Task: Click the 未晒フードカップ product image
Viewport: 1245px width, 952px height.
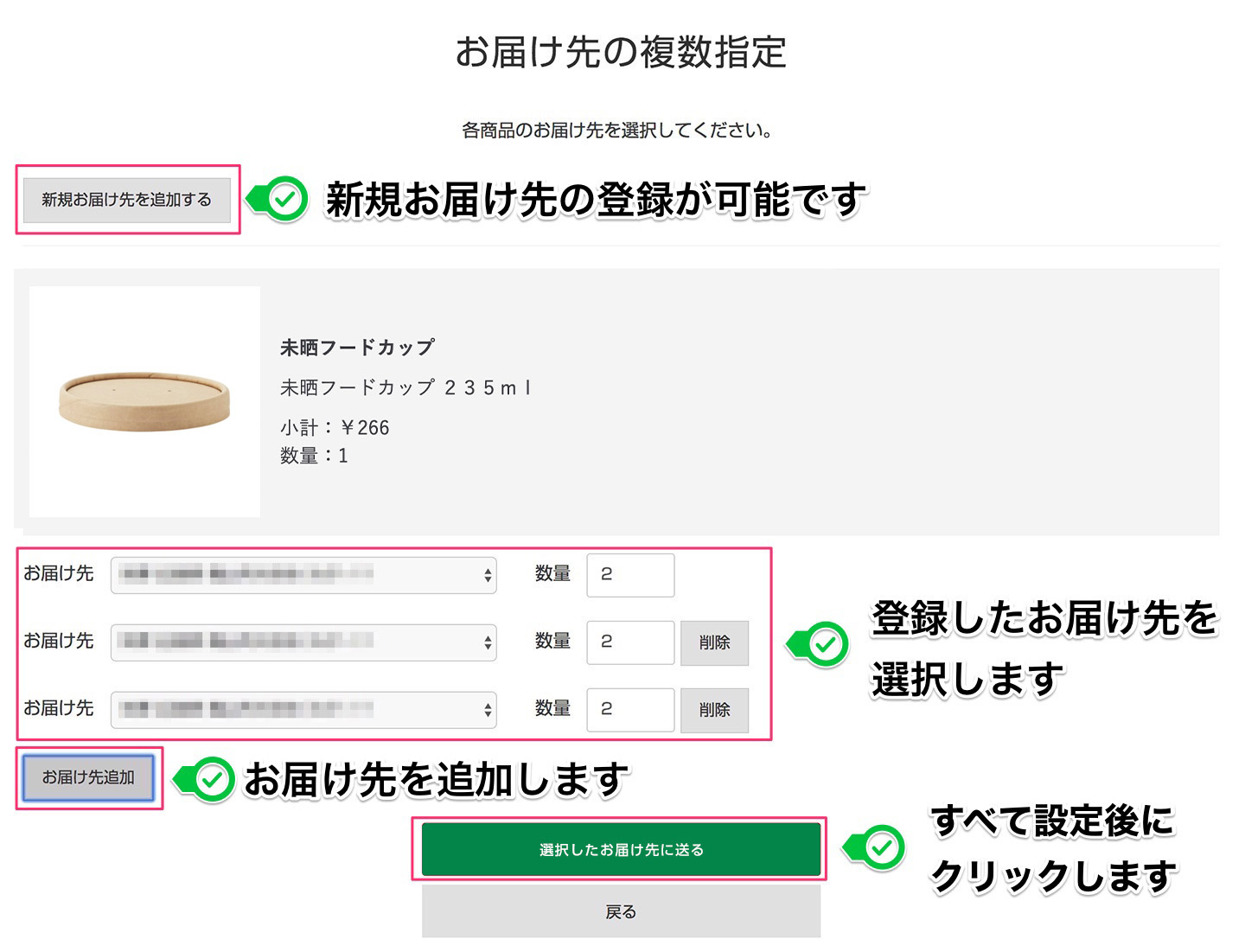Action: tap(144, 400)
